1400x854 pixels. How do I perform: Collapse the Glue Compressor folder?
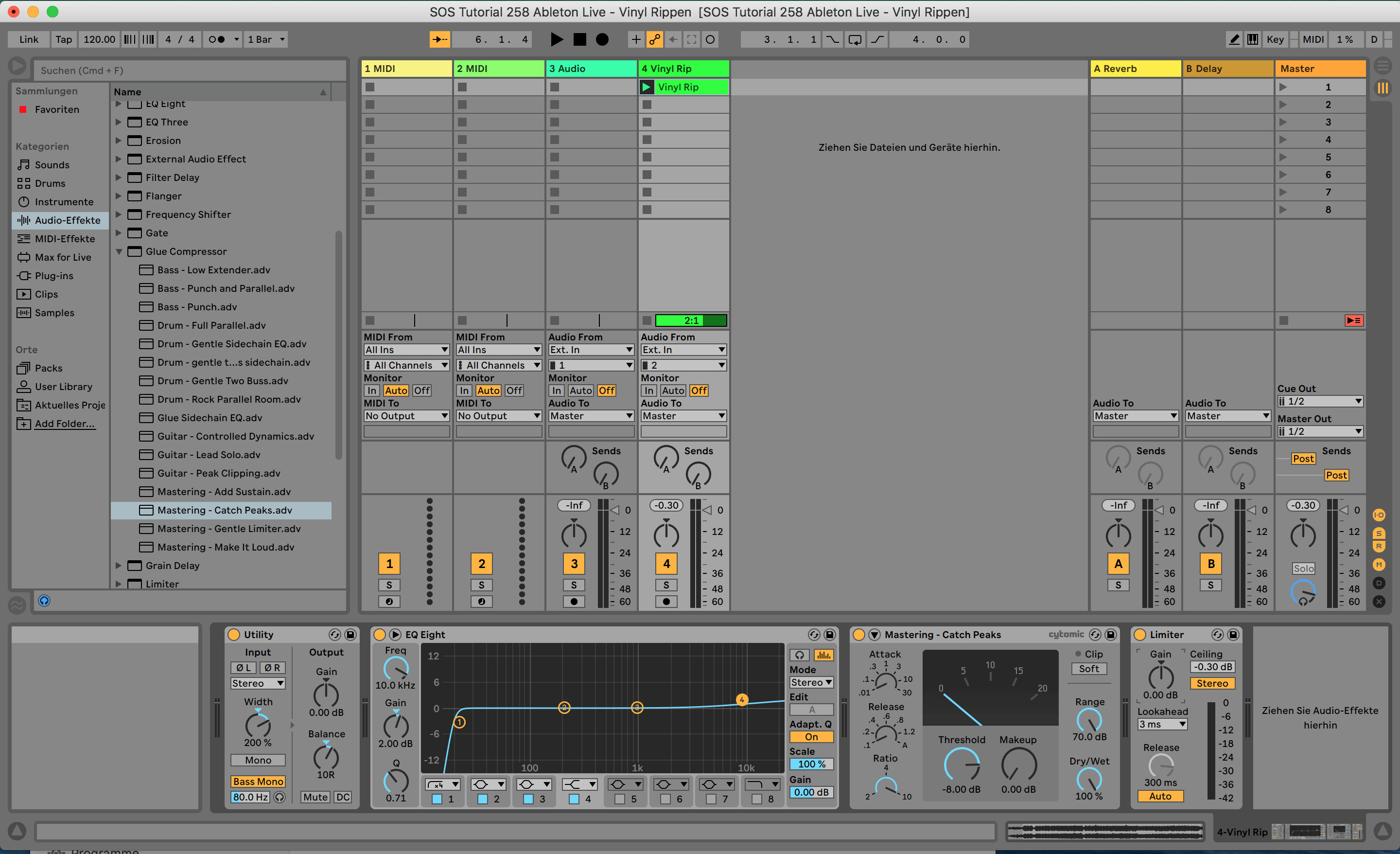[x=119, y=251]
